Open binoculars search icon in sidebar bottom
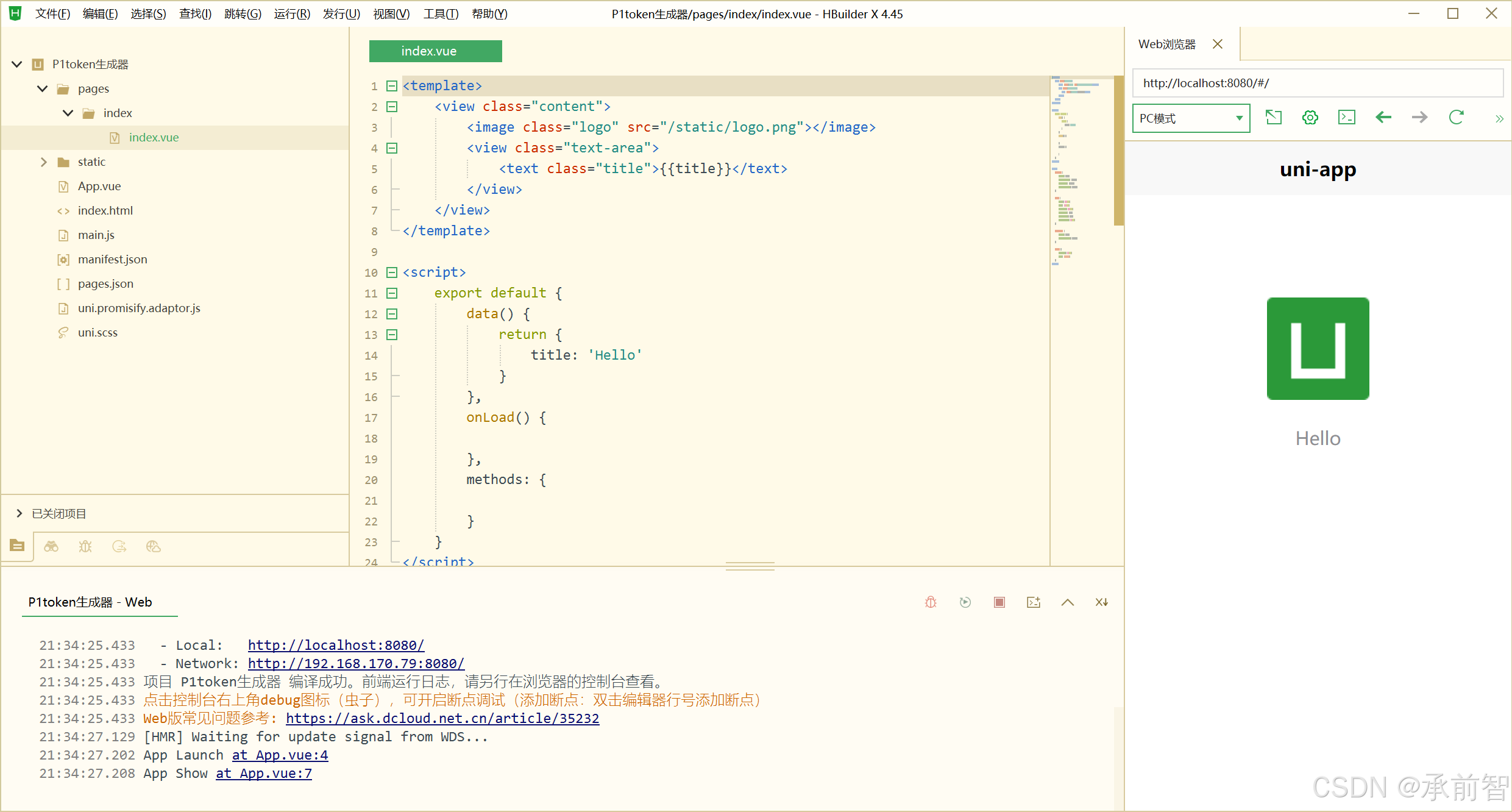Viewport: 1512px width, 812px height. pyautogui.click(x=51, y=546)
